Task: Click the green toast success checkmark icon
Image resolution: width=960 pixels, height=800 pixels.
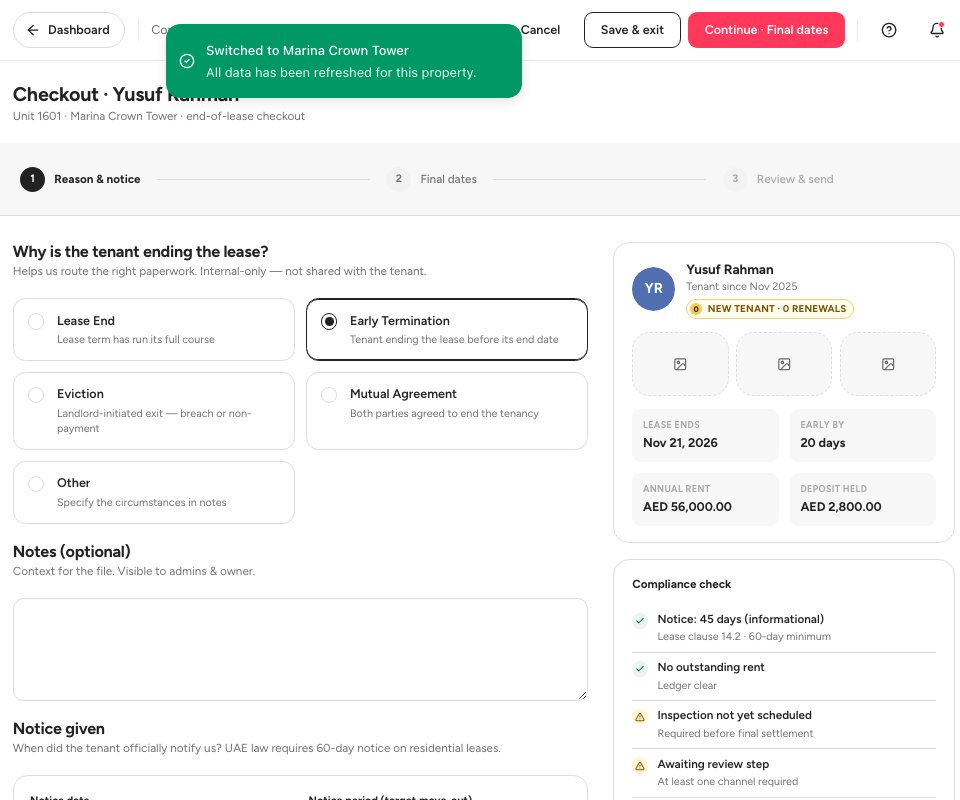Action: pos(187,61)
